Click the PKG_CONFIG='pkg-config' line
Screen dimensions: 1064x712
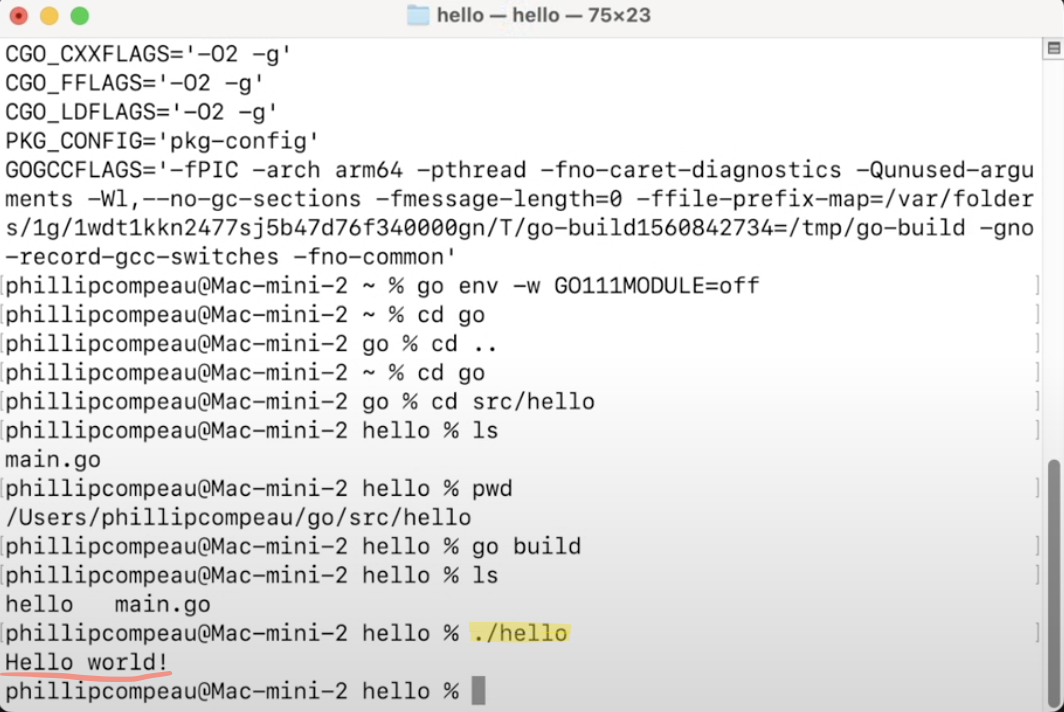click(162, 141)
